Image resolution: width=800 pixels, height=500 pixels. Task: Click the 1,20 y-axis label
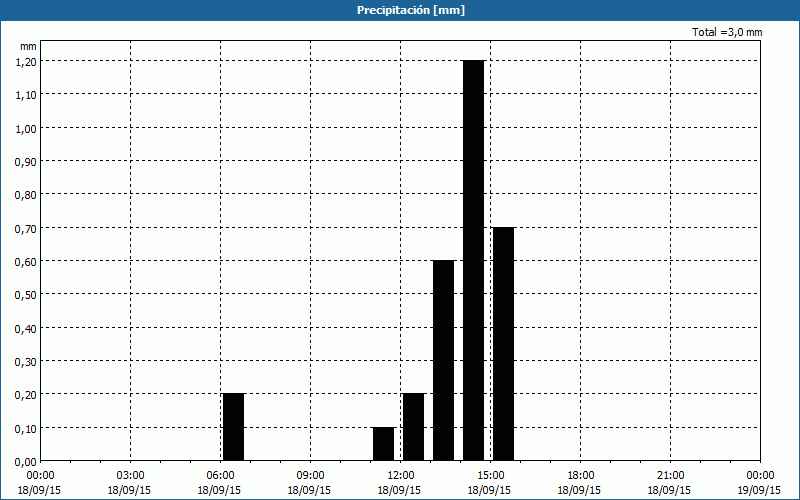click(x=26, y=61)
